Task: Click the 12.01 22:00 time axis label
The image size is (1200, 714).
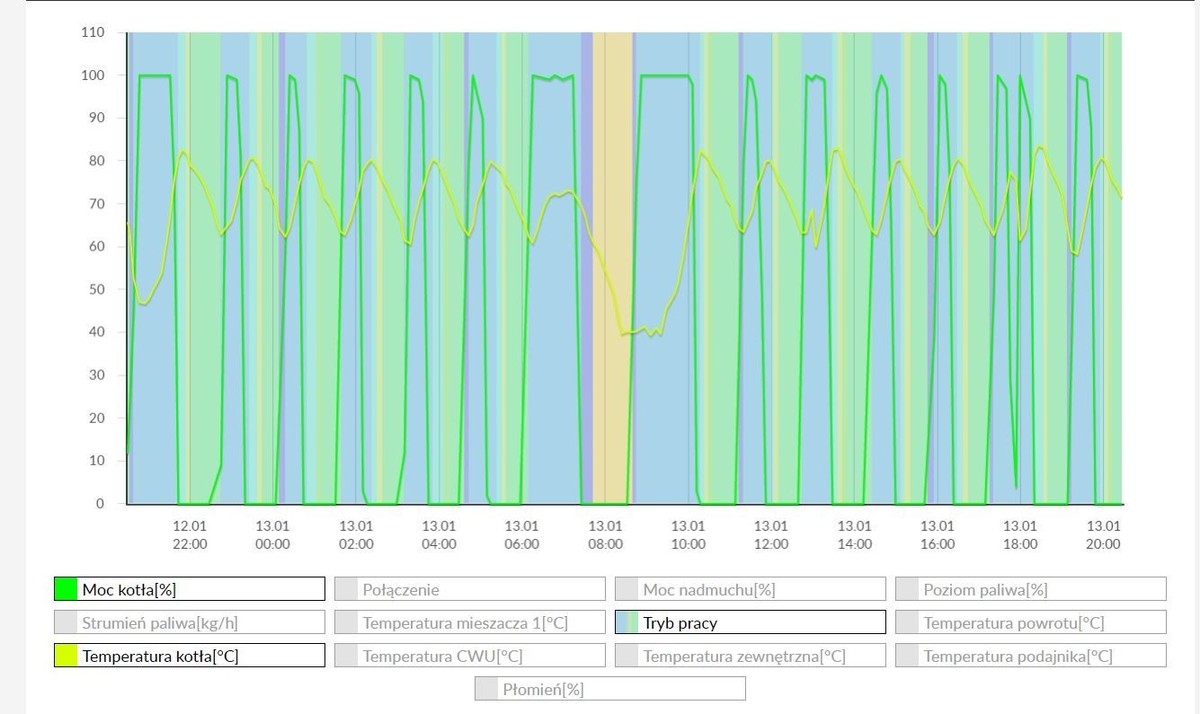Action: (x=190, y=535)
